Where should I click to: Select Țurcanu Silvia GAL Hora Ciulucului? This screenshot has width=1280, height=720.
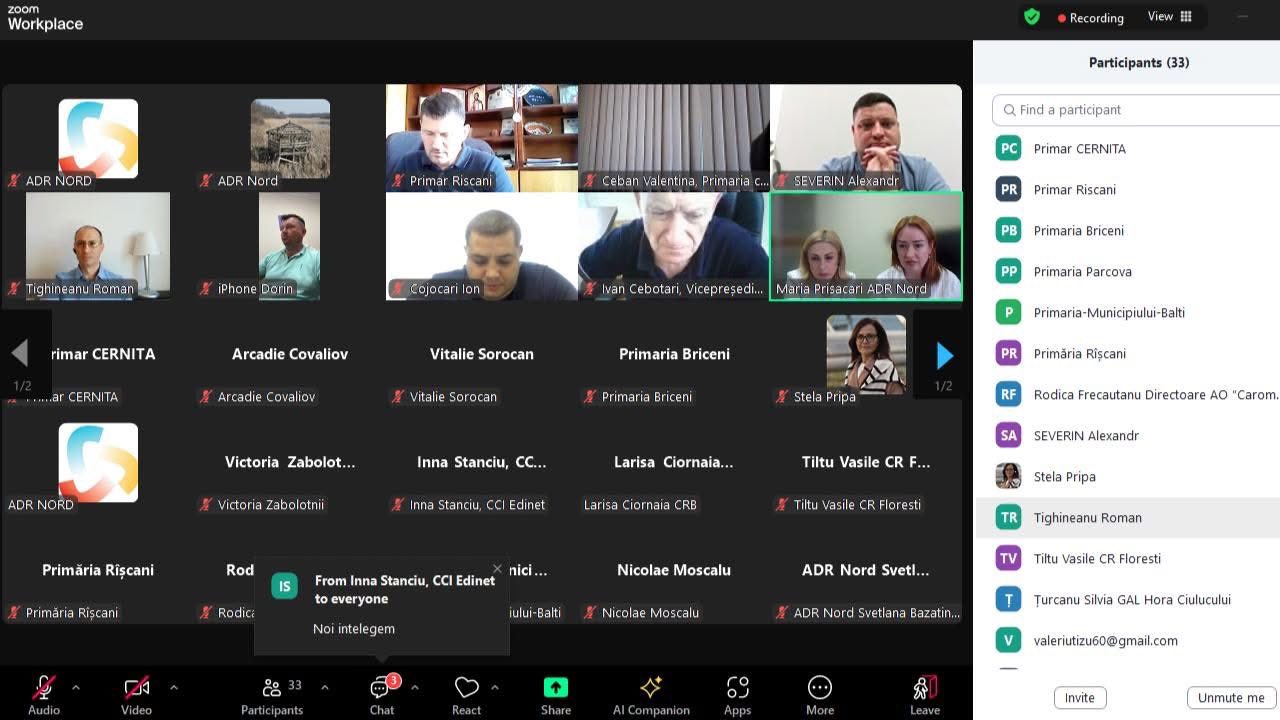coord(1128,600)
